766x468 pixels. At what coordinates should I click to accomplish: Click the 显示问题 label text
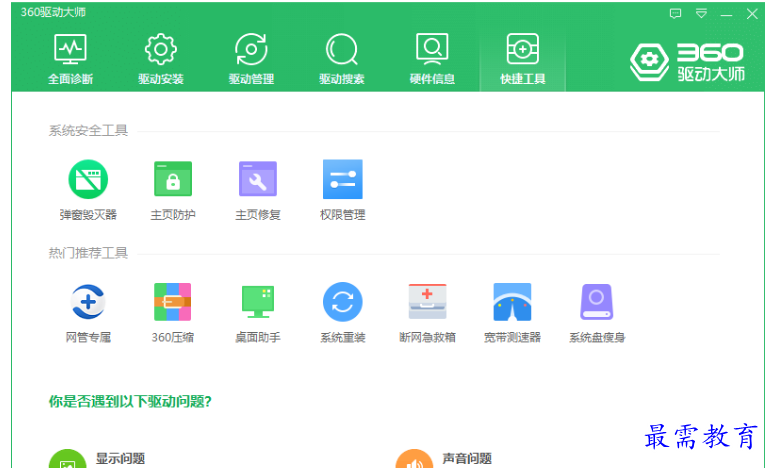click(x=120, y=459)
